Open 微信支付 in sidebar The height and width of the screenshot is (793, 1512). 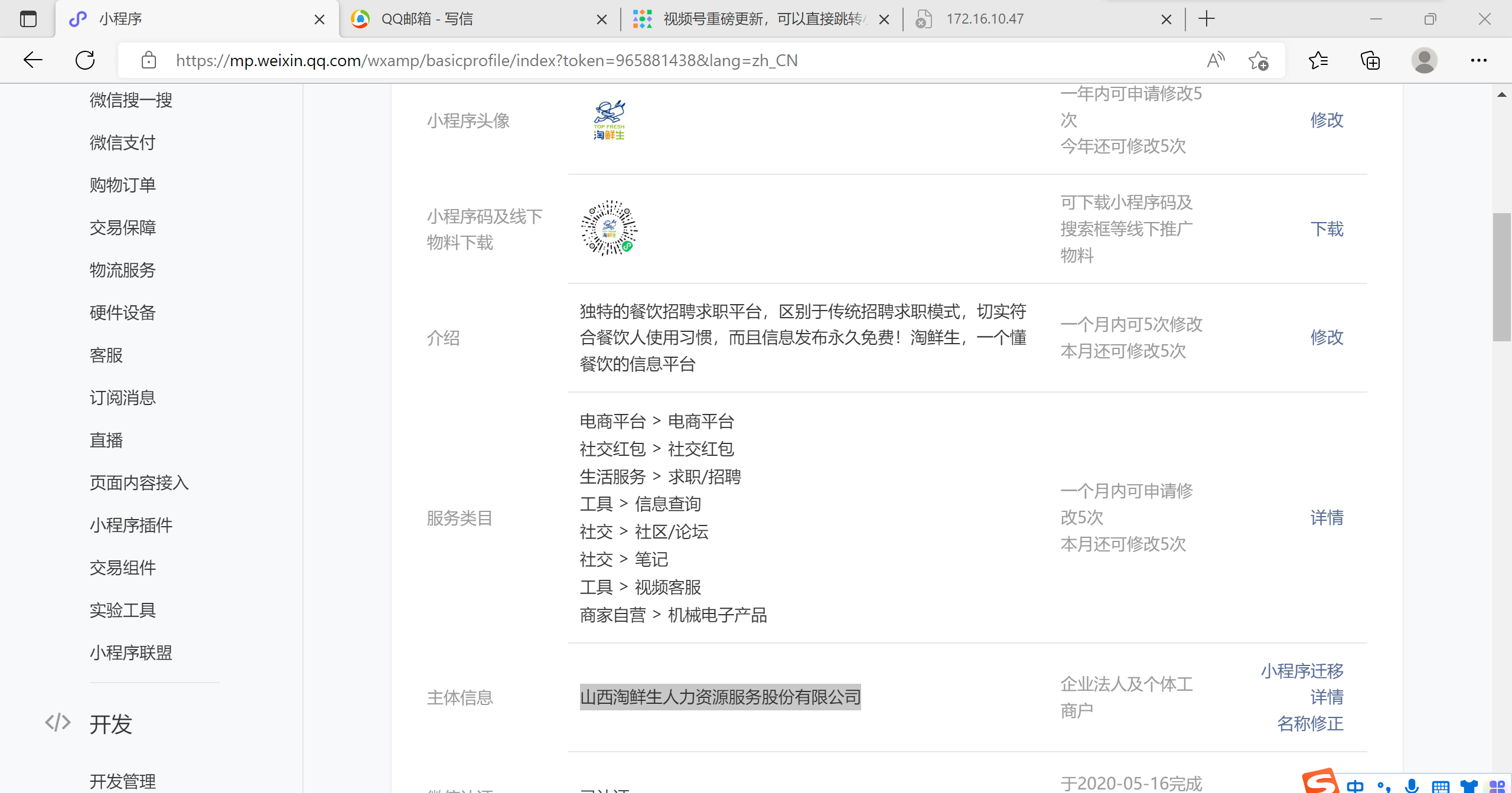click(123, 142)
